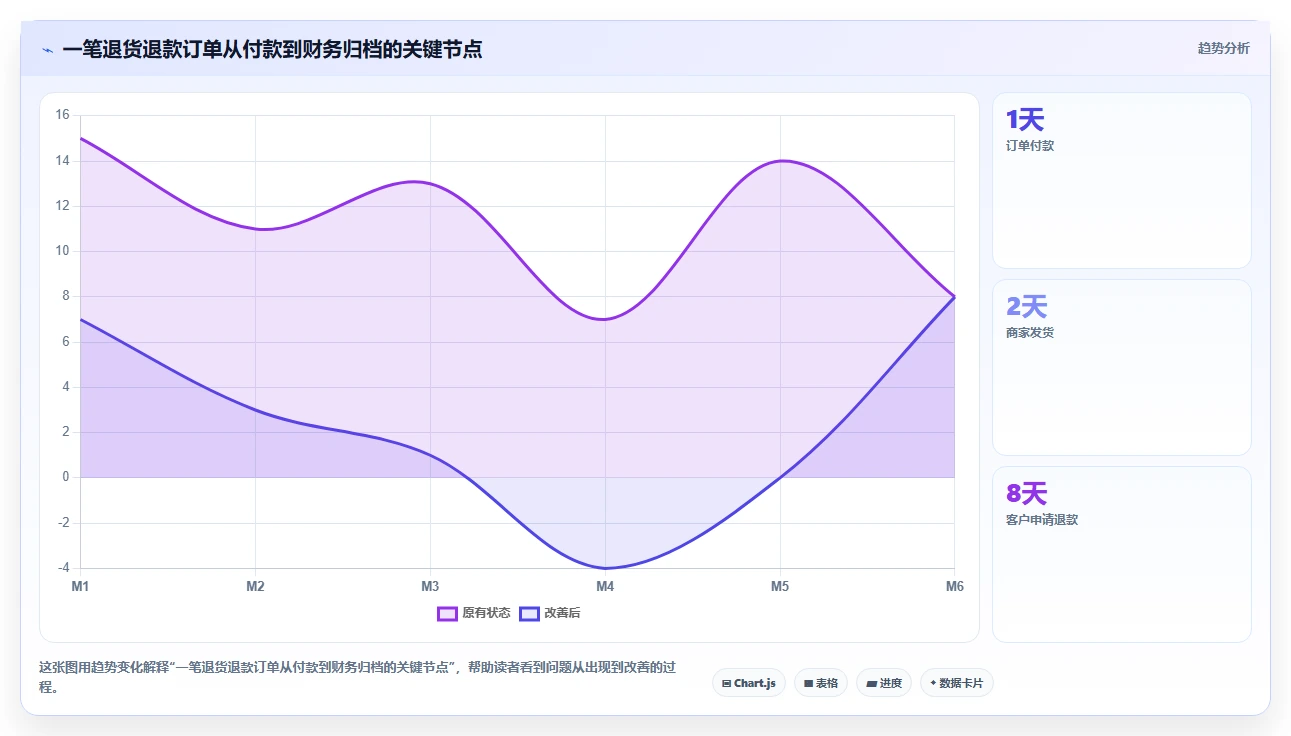The width and height of the screenshot is (1291, 736).
Task: Click the -4 value on y-axis
Action: 62,568
